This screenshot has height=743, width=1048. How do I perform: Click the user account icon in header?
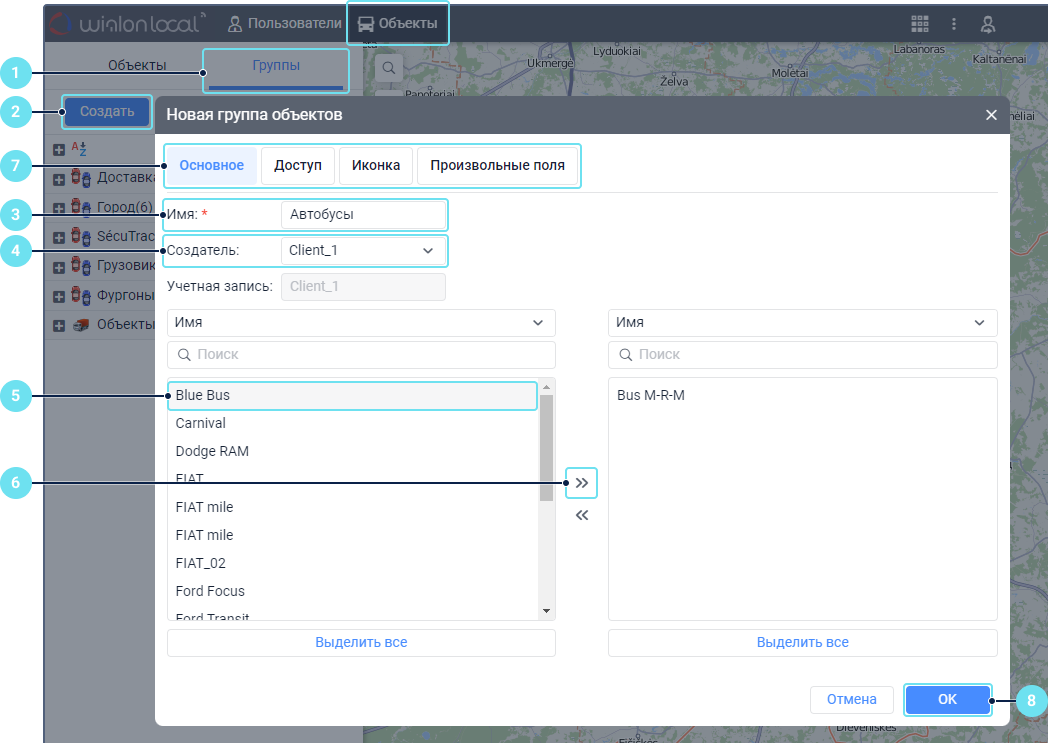pyautogui.click(x=988, y=24)
